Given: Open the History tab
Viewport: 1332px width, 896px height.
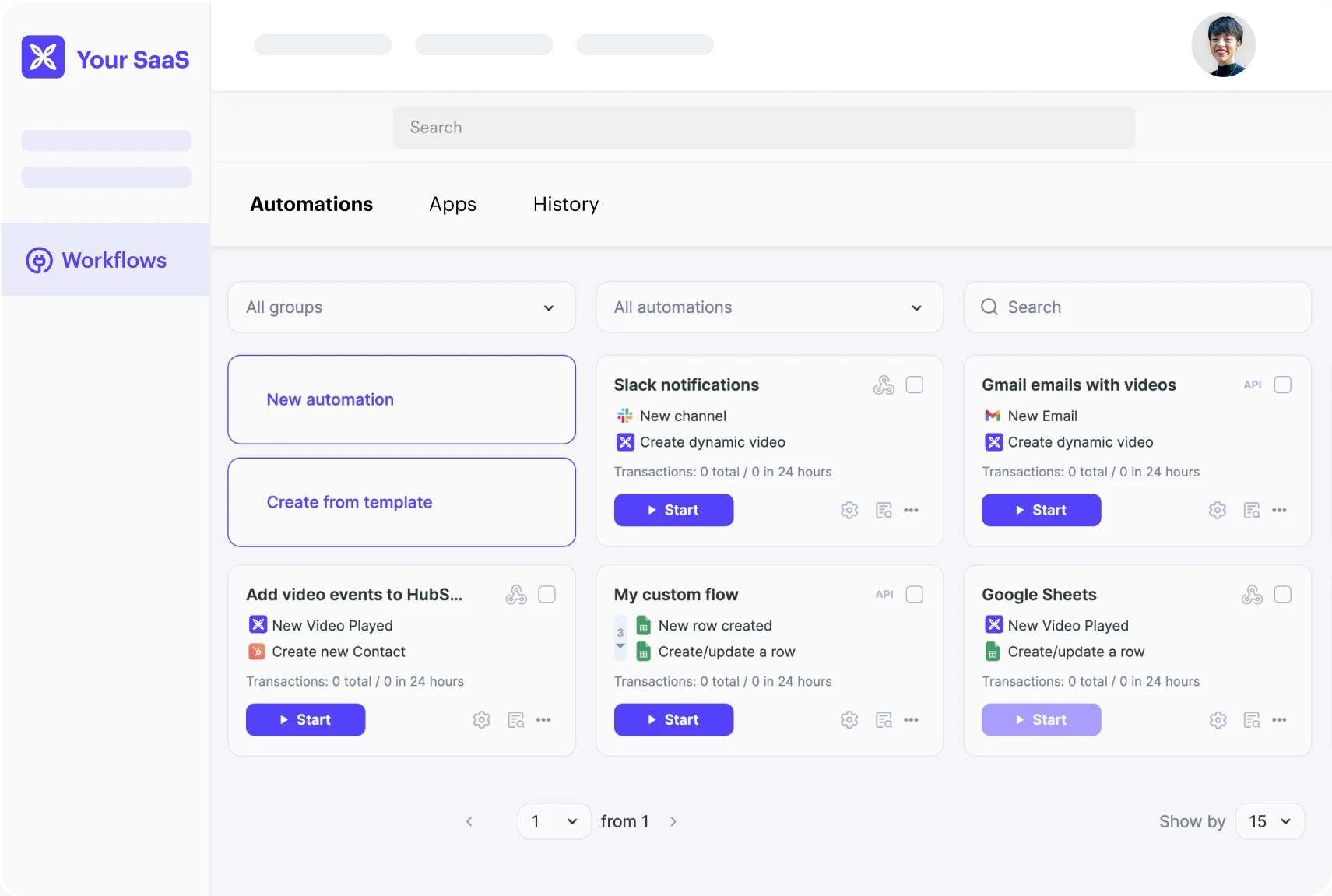Looking at the screenshot, I should point(566,204).
